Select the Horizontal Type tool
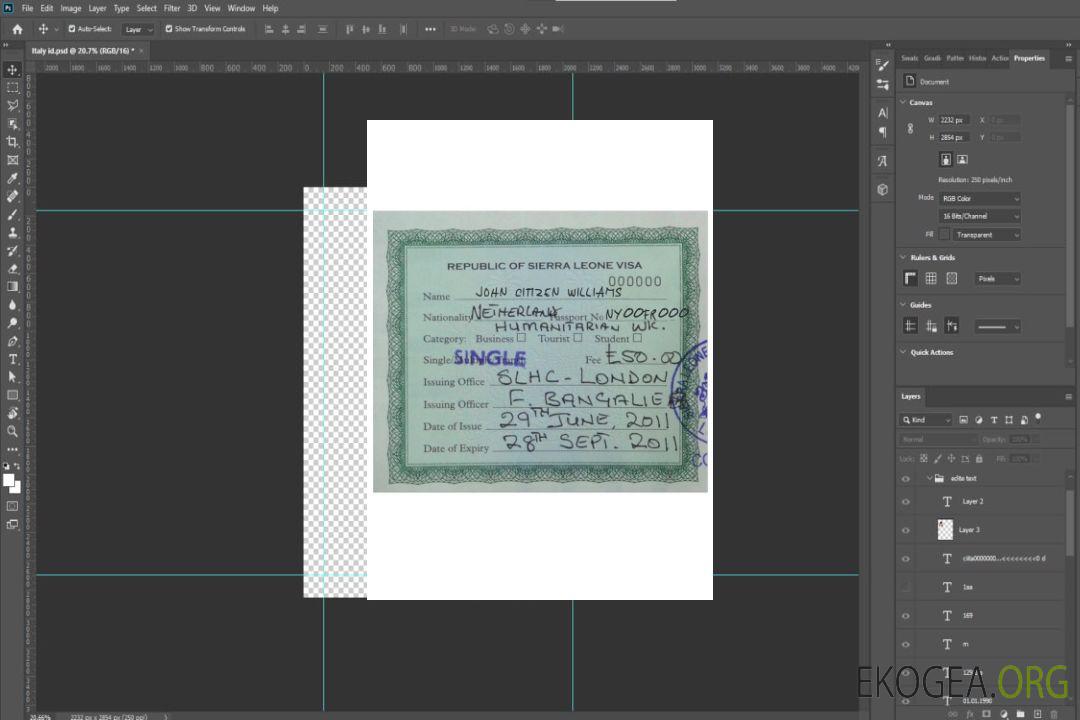The image size is (1080, 720). 13,359
